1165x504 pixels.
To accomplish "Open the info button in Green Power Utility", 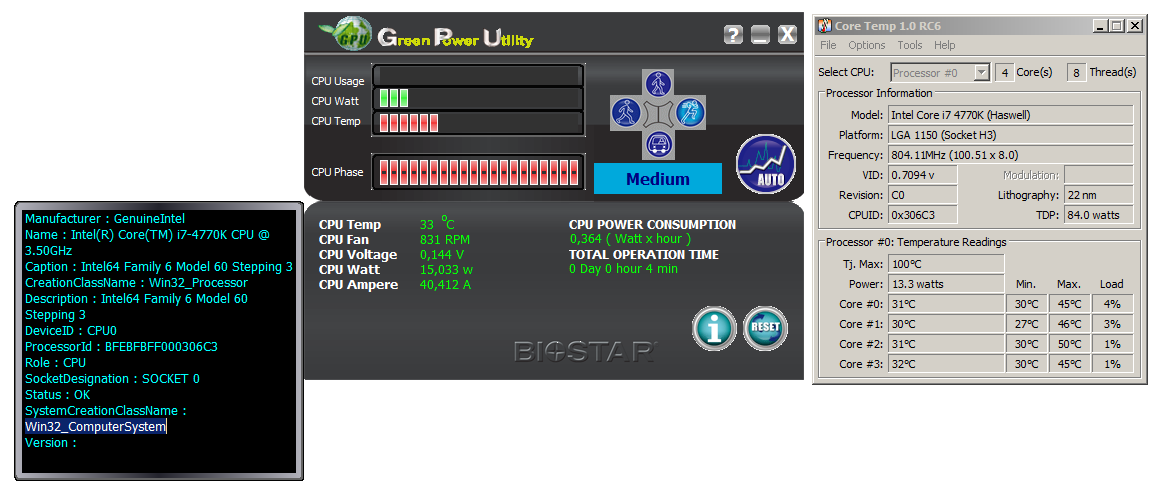I will [x=714, y=328].
